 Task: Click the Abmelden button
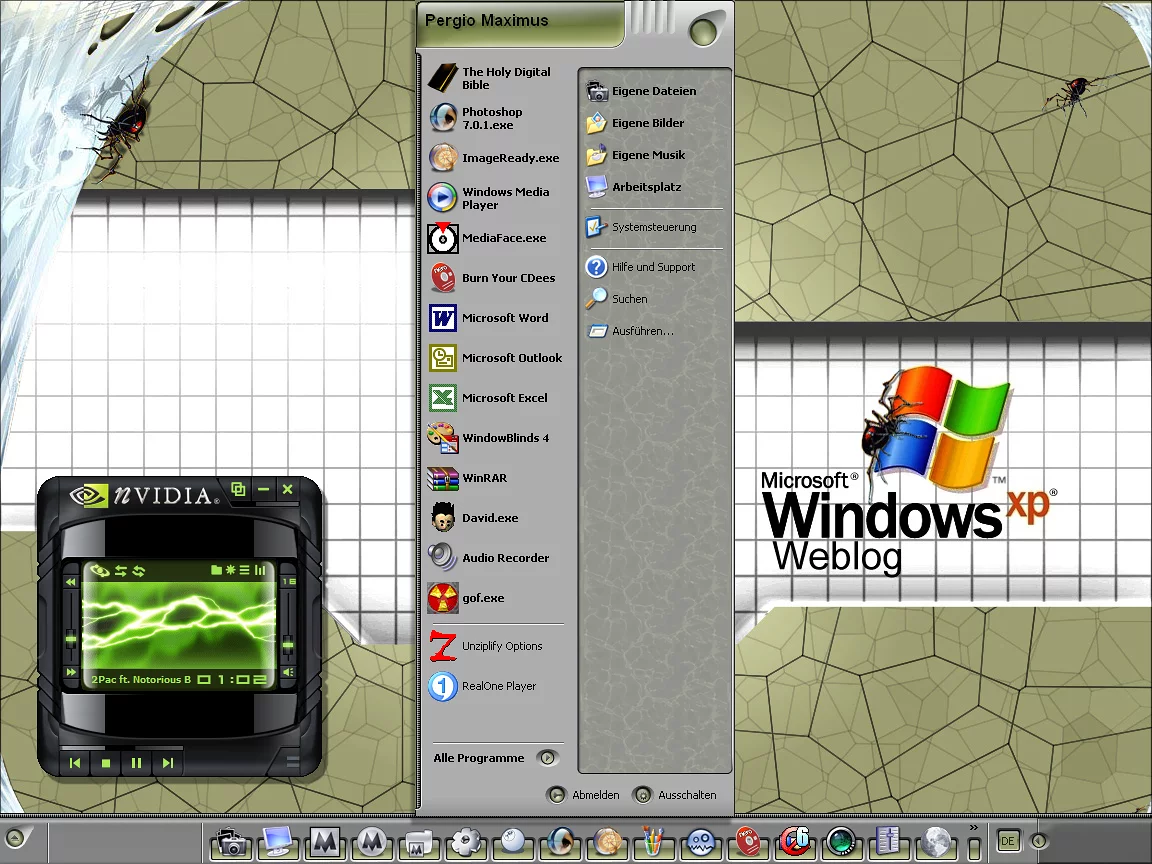584,795
